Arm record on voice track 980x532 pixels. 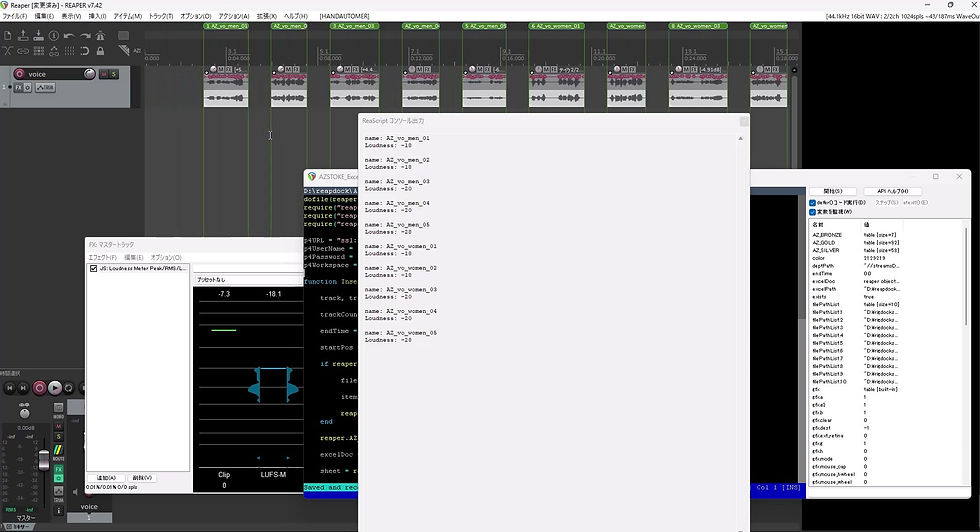click(19, 74)
